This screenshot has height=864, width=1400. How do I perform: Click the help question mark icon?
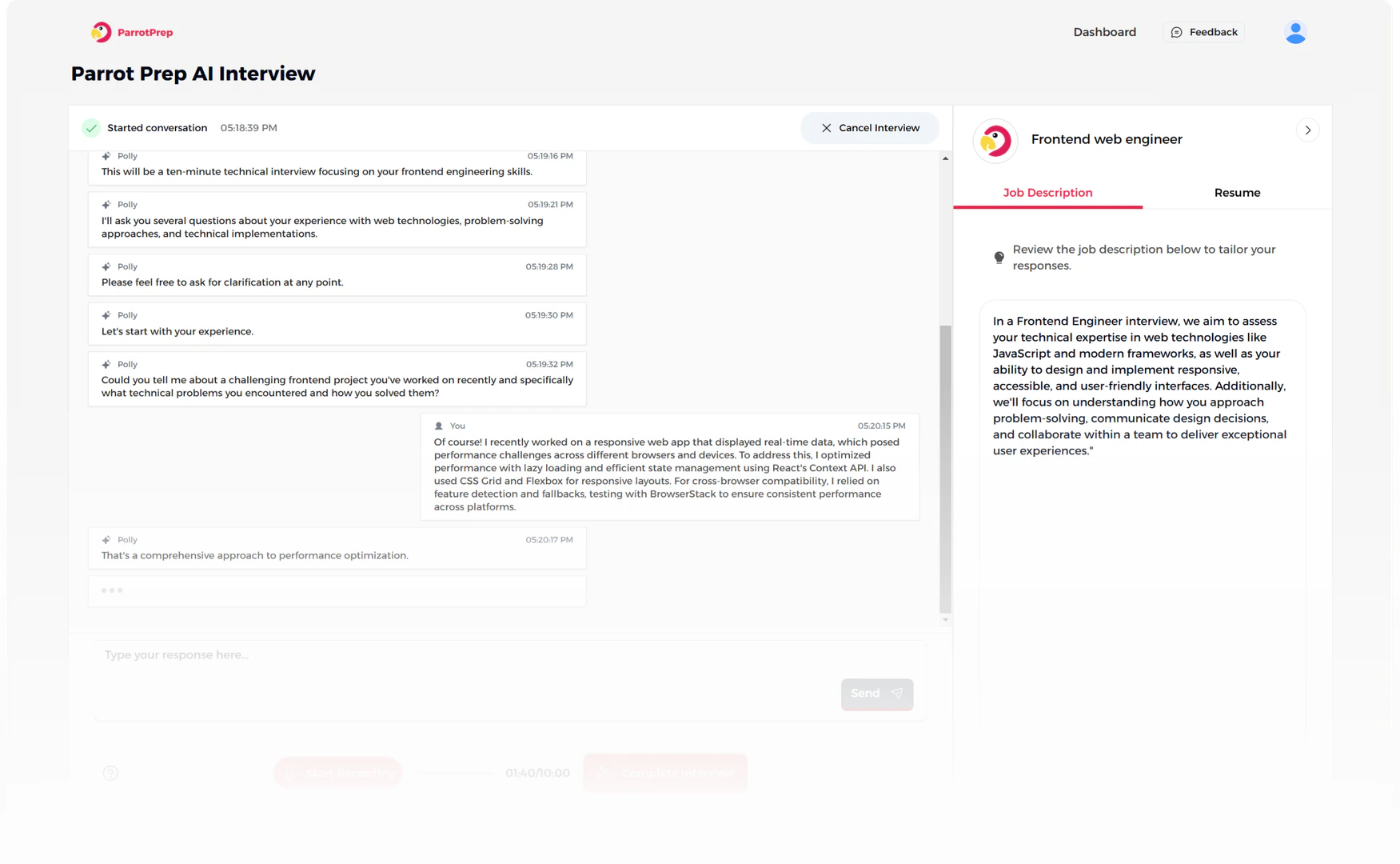pyautogui.click(x=110, y=773)
